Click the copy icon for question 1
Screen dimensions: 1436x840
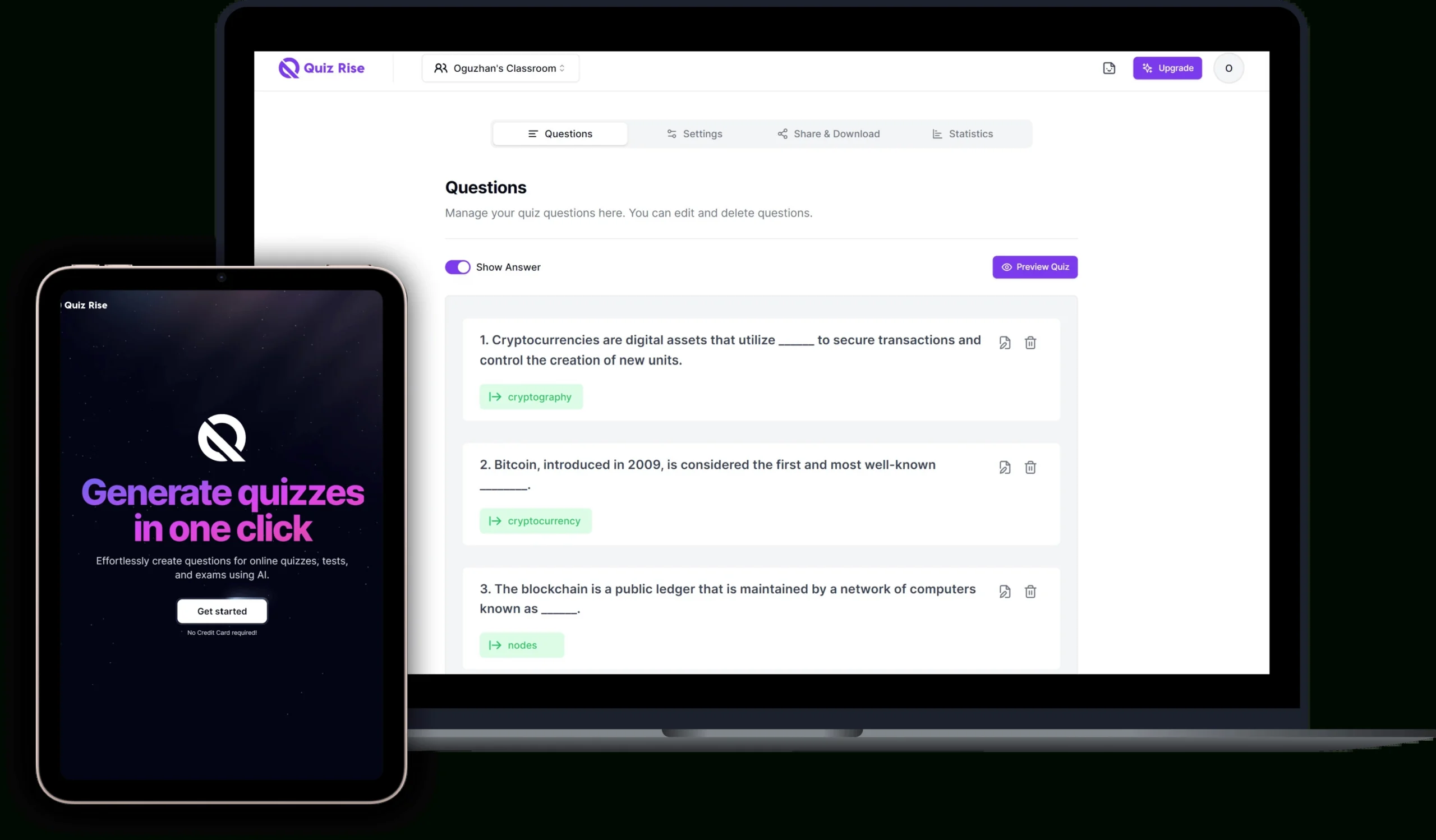tap(1004, 342)
